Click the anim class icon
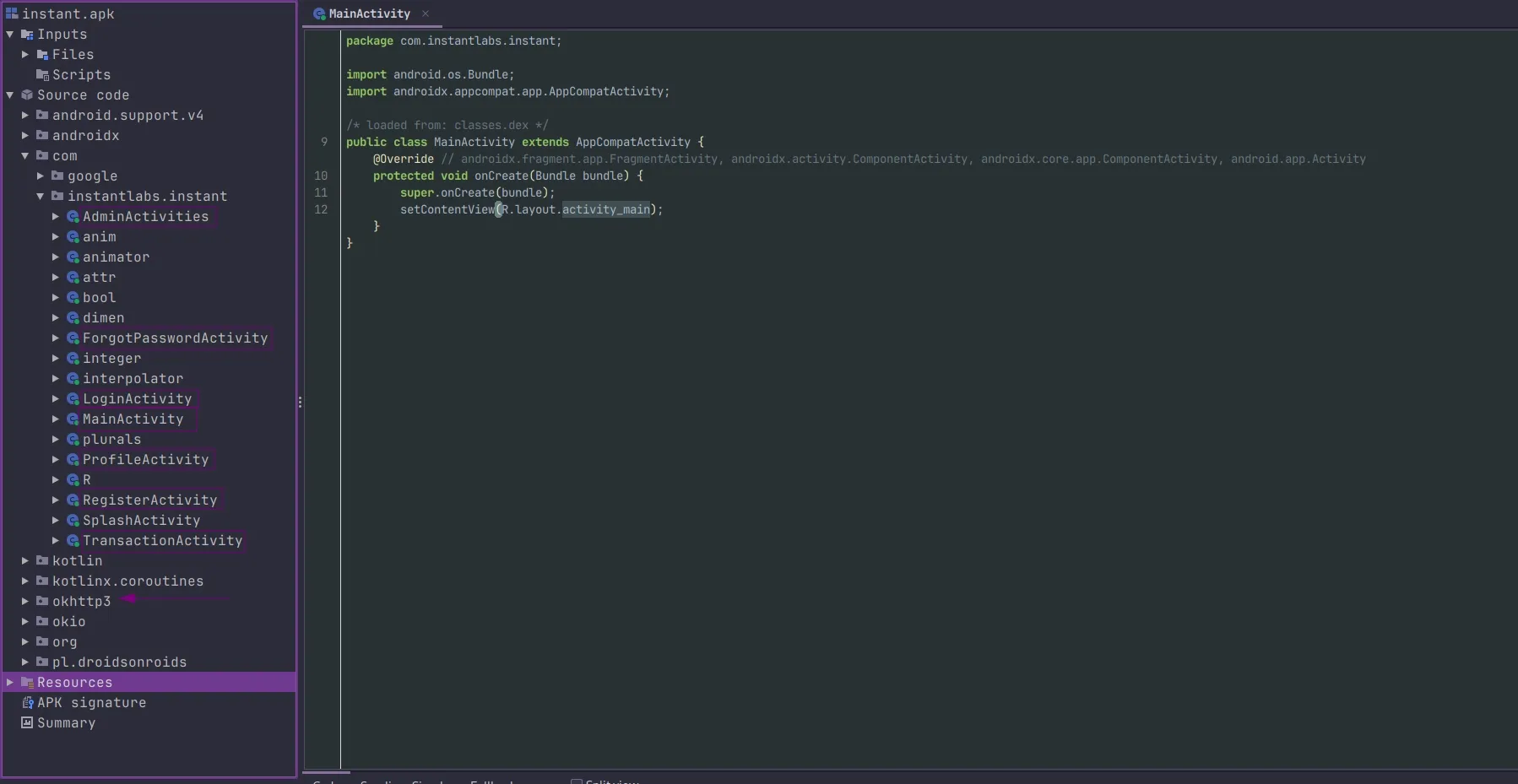 73,237
